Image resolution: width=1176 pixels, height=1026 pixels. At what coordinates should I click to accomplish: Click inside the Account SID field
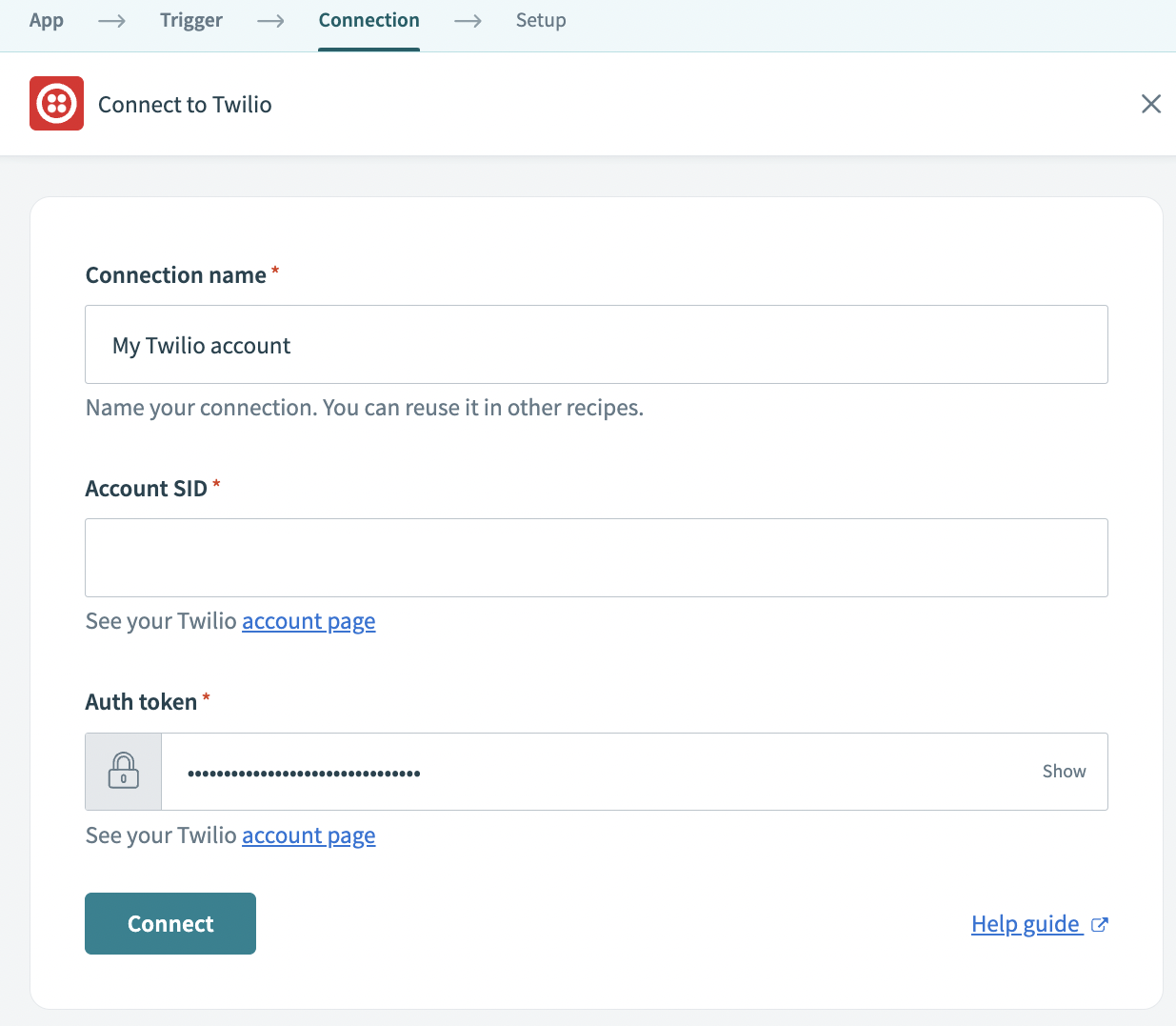596,557
